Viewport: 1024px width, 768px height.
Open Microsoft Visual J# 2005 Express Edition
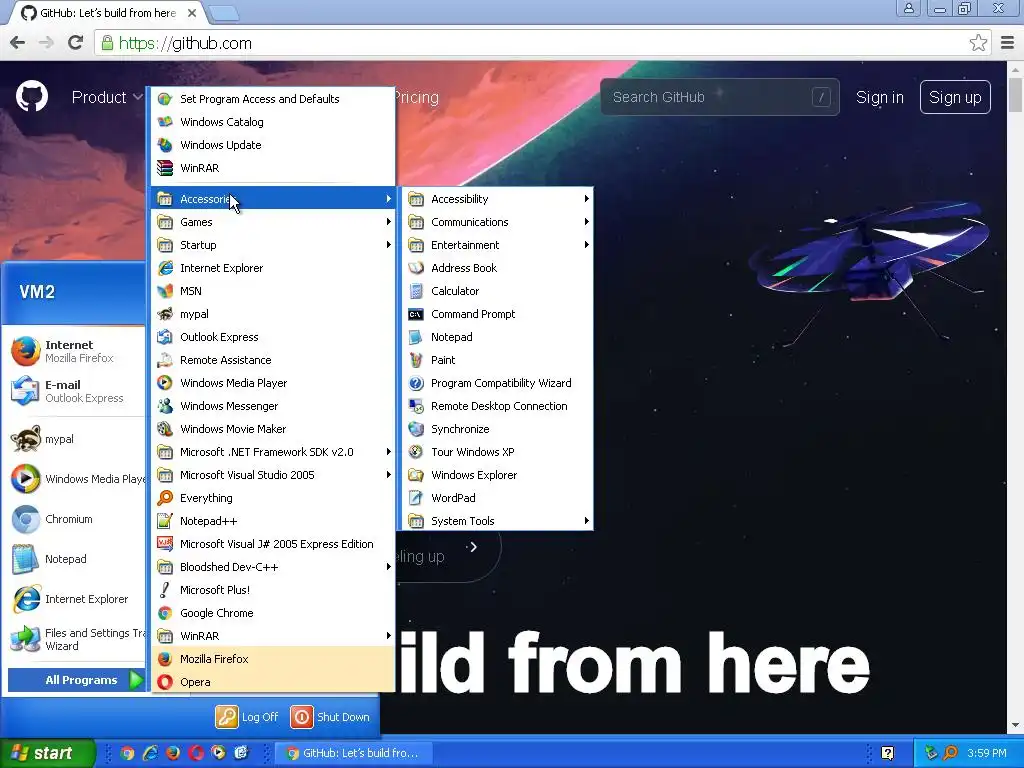point(273,544)
